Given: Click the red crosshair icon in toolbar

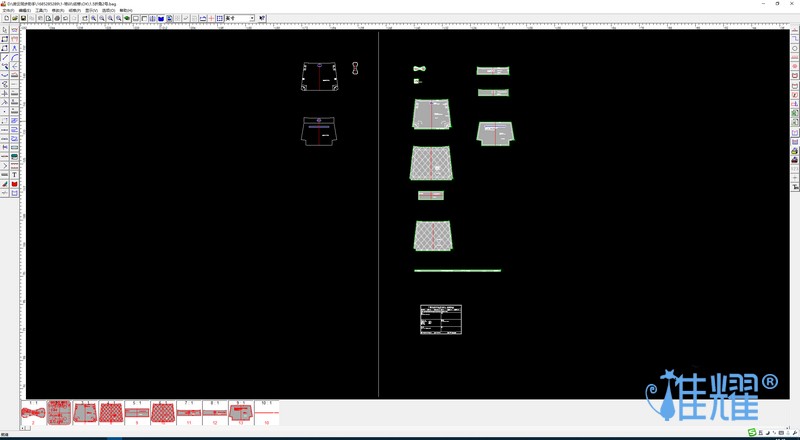Looking at the screenshot, I should 211,18.
